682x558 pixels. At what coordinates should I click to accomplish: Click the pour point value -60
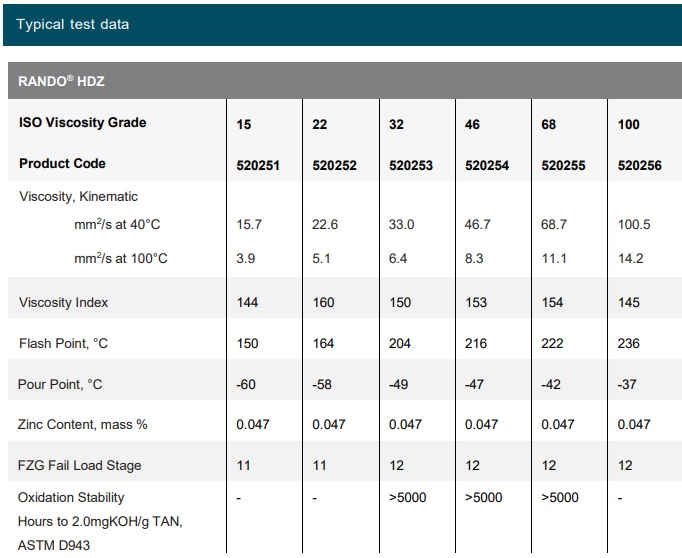click(x=246, y=385)
